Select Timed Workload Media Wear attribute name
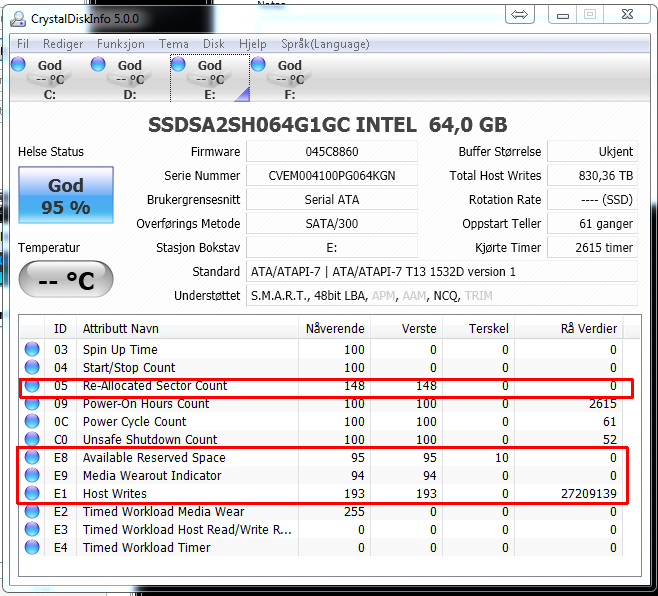Viewport: 658px width, 596px height. pyautogui.click(x=163, y=512)
